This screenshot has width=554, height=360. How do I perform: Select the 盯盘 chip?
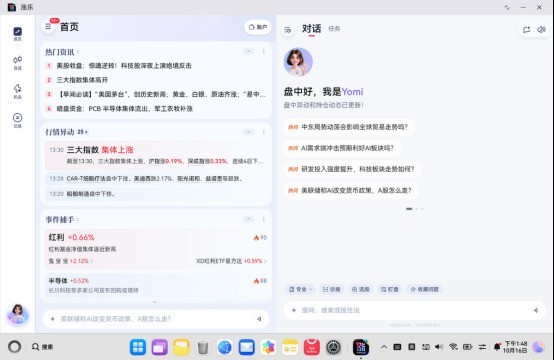[389, 289]
